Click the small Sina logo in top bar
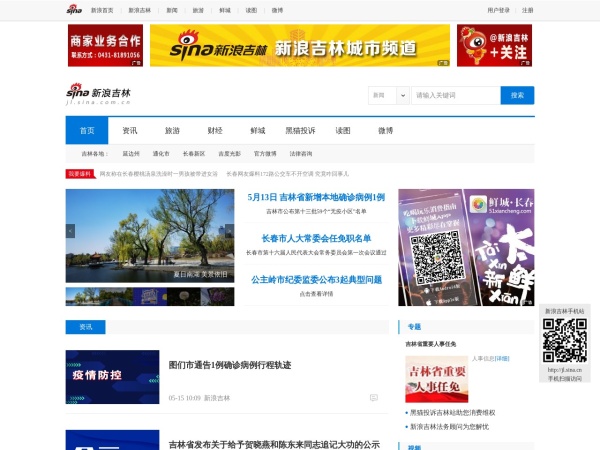This screenshot has width=600, height=450. [74, 10]
